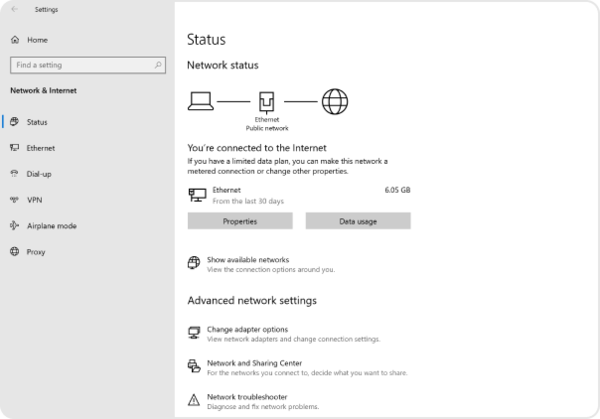Open Ethernet settings via its sidebar icon

click(14, 148)
